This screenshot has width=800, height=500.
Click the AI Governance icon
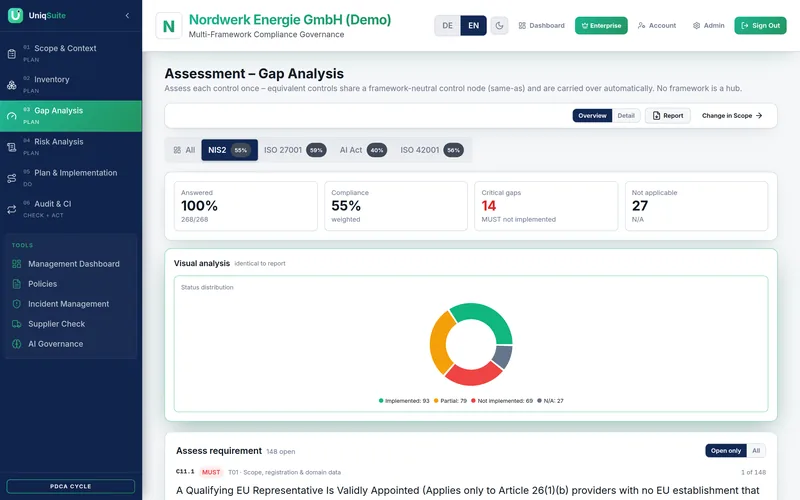tap(17, 344)
